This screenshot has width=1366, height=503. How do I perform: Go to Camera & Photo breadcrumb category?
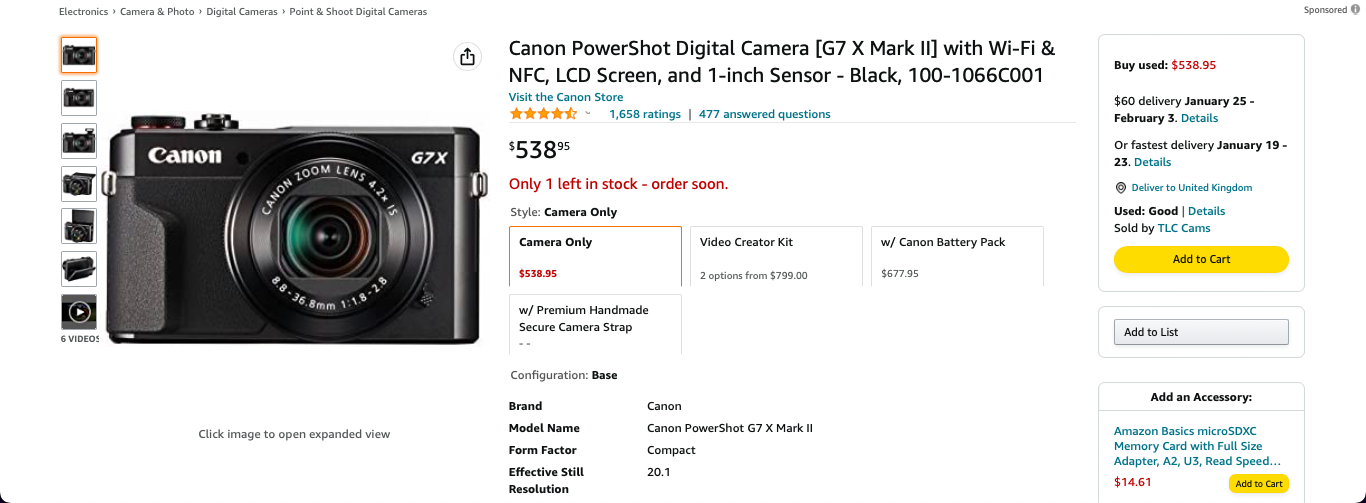159,12
